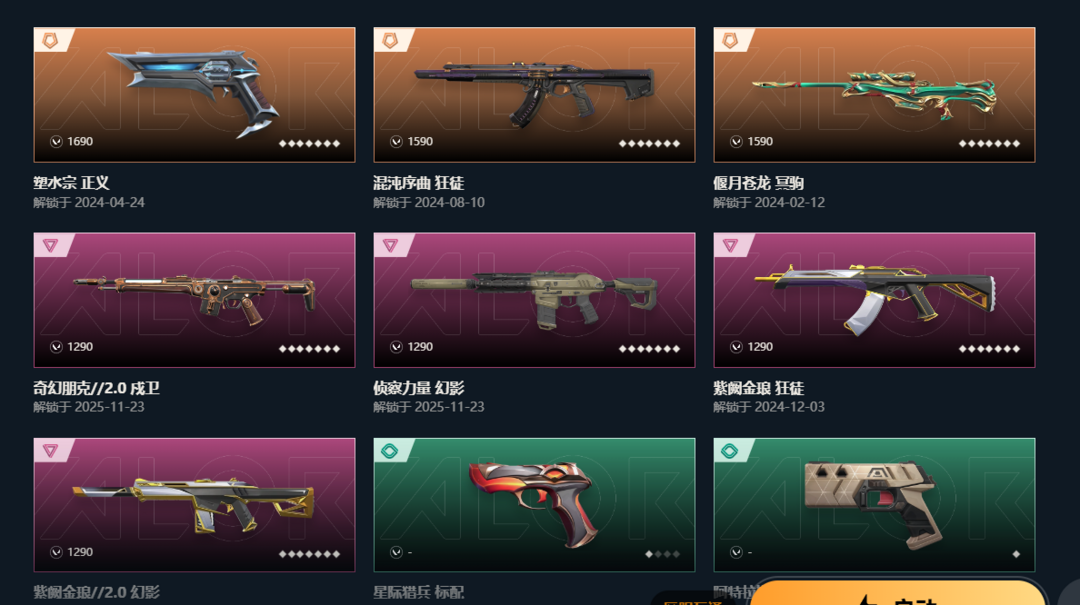This screenshot has height=605, width=1080.
Task: Click the 紫阙金琅 狂徒 skin title
Action: [758, 388]
